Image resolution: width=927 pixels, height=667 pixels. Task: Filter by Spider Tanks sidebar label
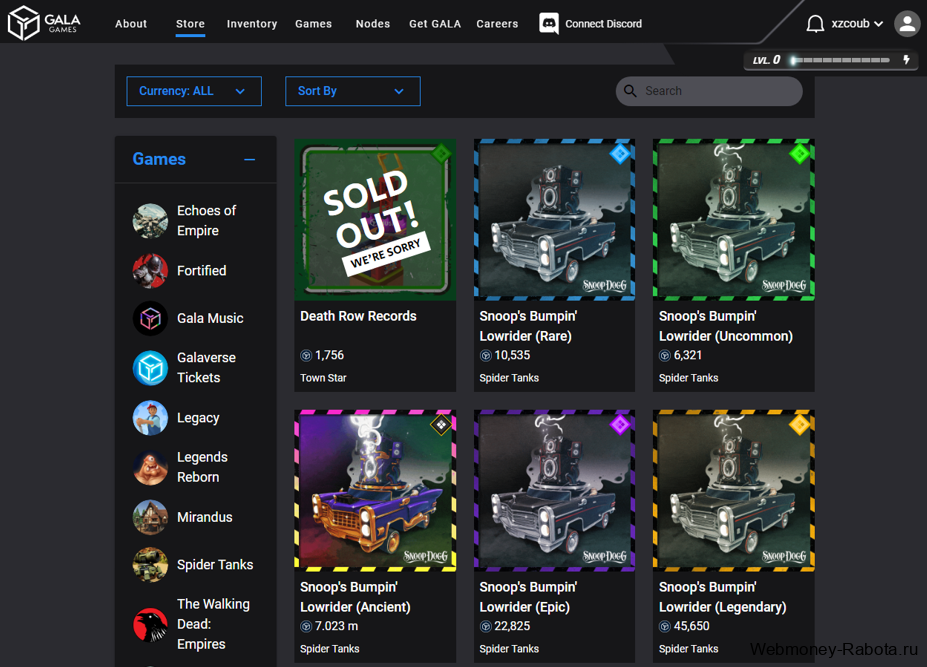(x=215, y=565)
